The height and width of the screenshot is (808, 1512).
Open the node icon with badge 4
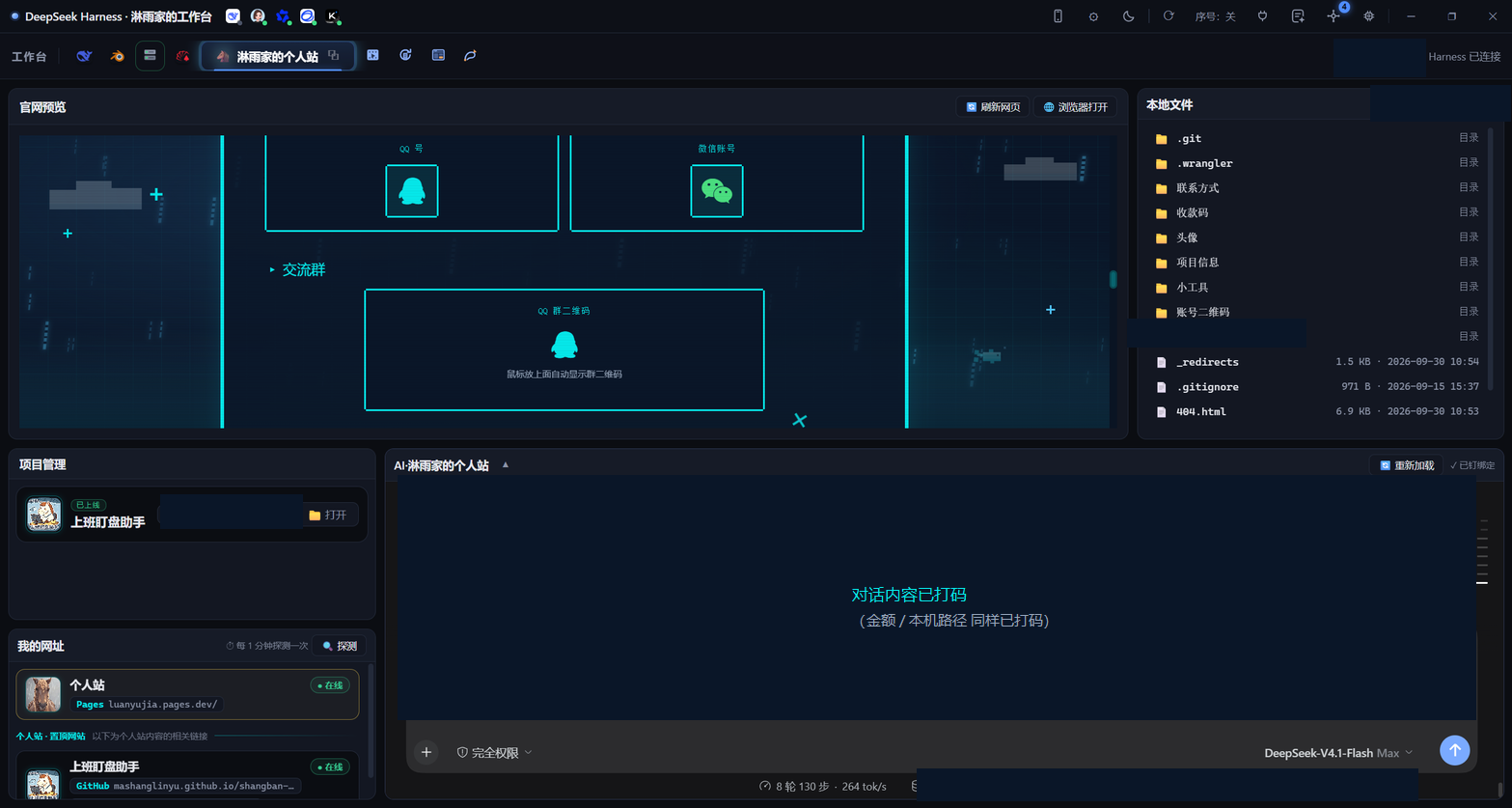[x=1334, y=15]
